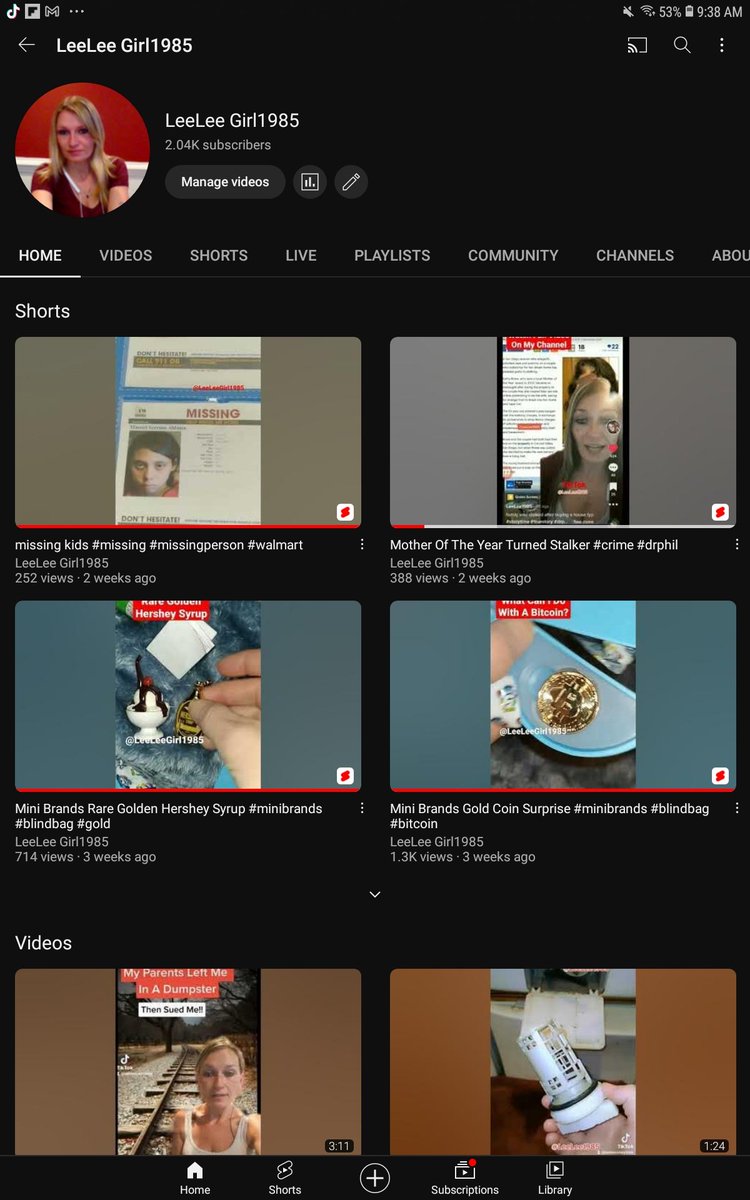Viewport: 750px width, 1200px height.
Task: Open options for Gold Coin Surprise short
Action: [737, 809]
